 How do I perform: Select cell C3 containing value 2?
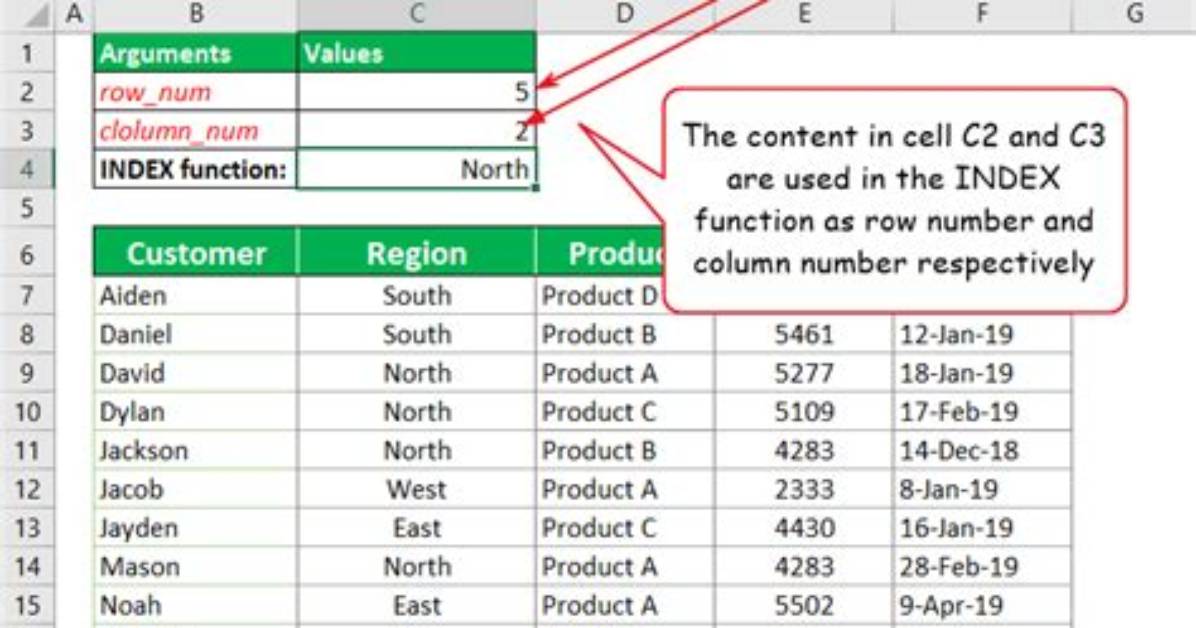pyautogui.click(x=416, y=130)
